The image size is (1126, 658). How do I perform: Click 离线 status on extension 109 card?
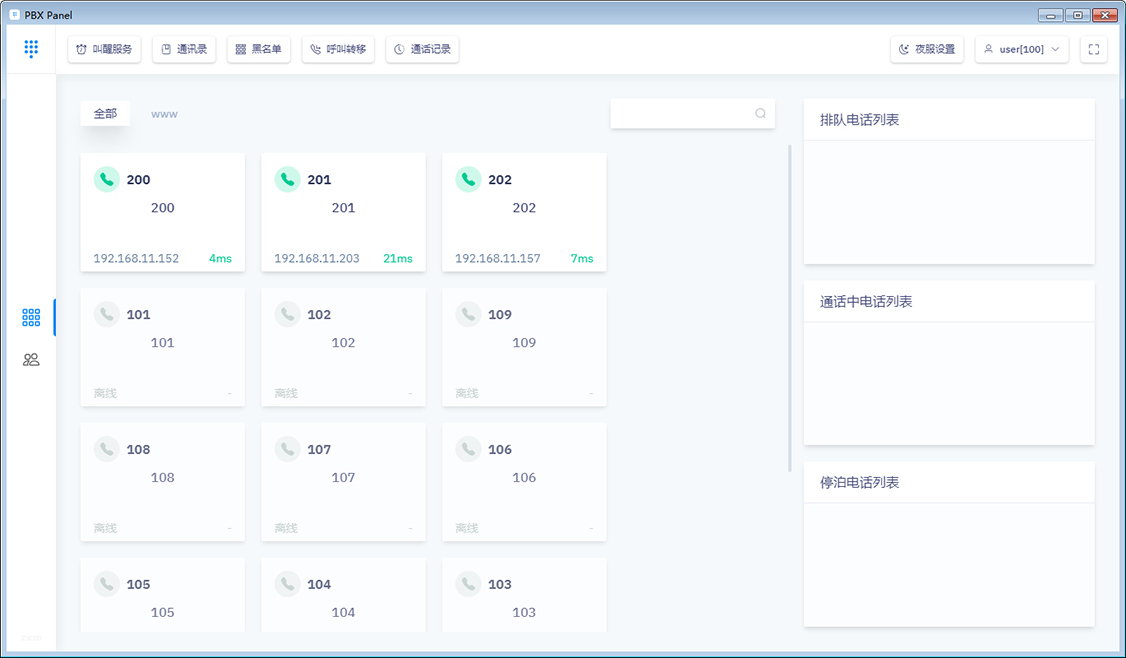tap(467, 394)
